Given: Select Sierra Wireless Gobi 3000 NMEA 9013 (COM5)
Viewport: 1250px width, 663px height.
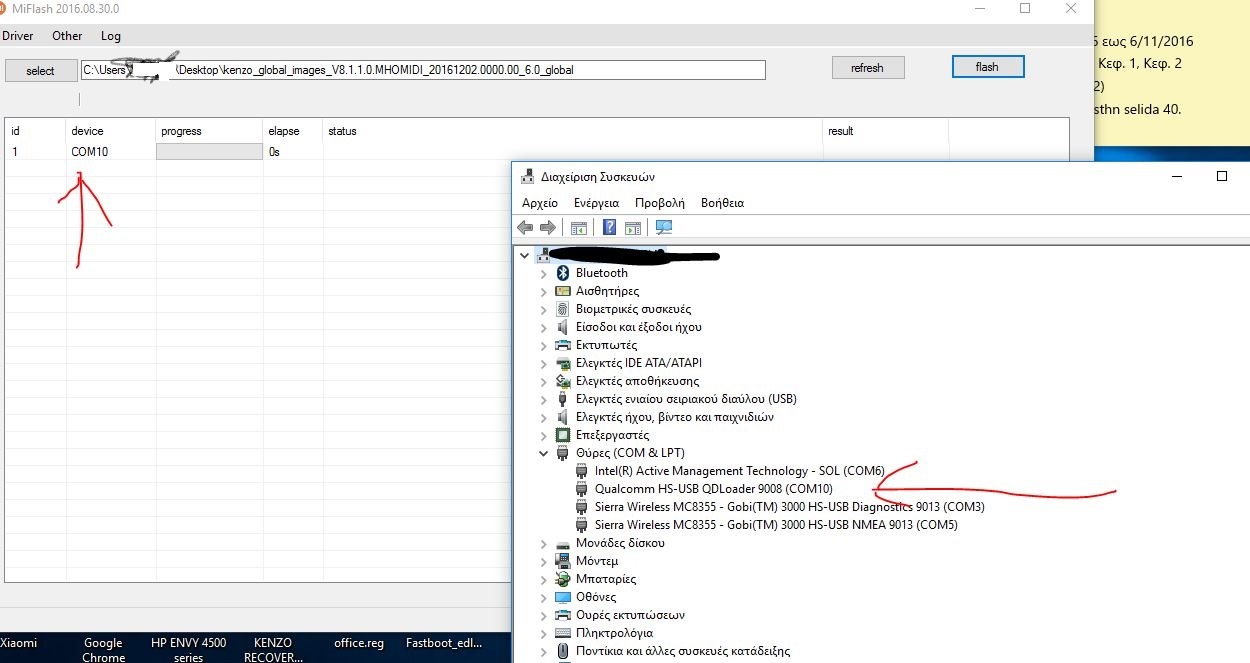Looking at the screenshot, I should [775, 525].
